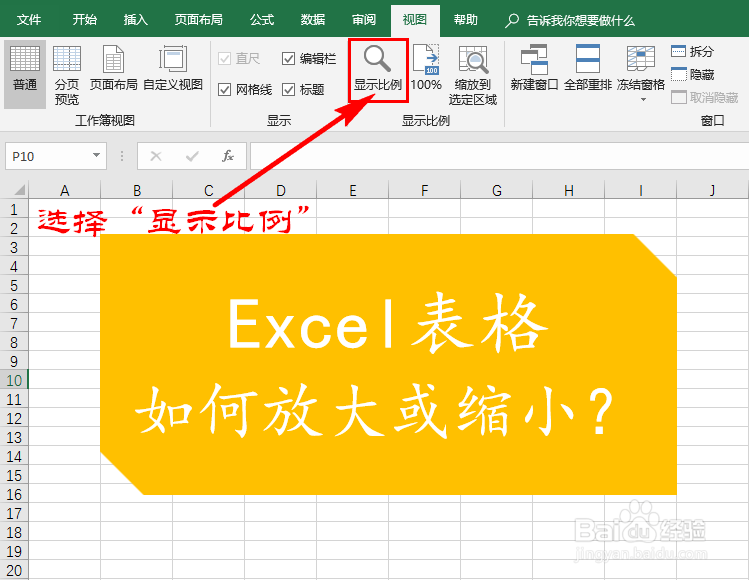
Task: Select row 20 header
Action: [14, 570]
